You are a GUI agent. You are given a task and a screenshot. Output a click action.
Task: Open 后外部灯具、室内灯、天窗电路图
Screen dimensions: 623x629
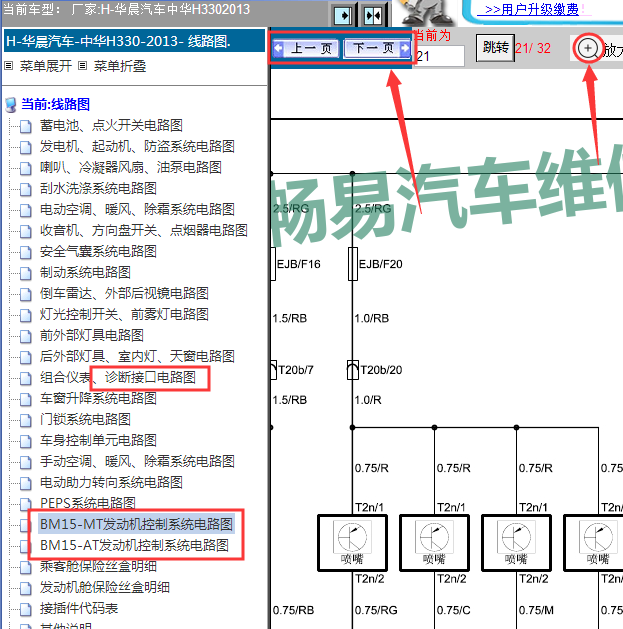(137, 356)
